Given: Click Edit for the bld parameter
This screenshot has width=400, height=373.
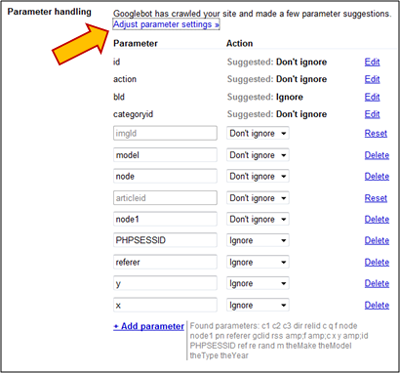Looking at the screenshot, I should pyautogui.click(x=372, y=97).
